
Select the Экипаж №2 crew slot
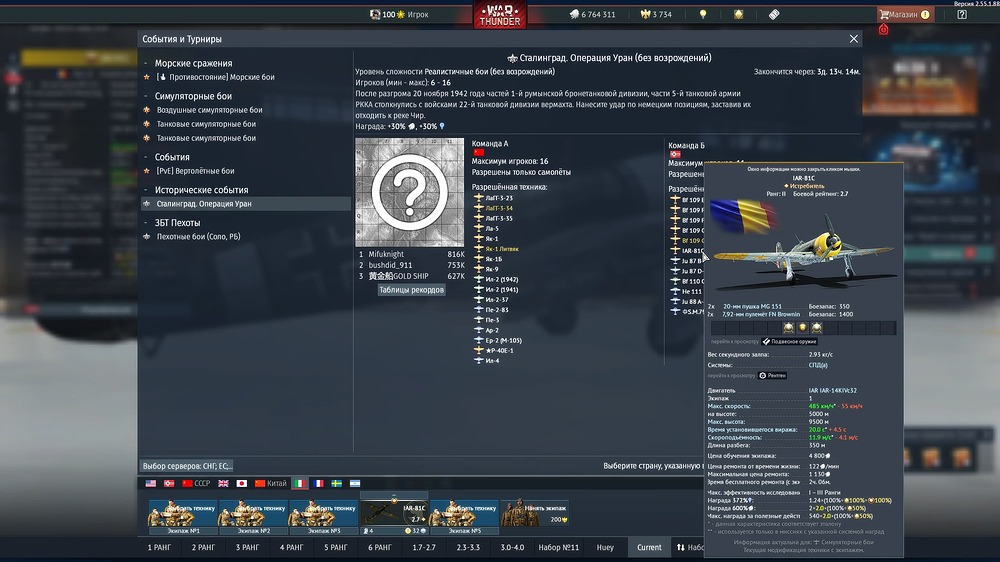(253, 516)
